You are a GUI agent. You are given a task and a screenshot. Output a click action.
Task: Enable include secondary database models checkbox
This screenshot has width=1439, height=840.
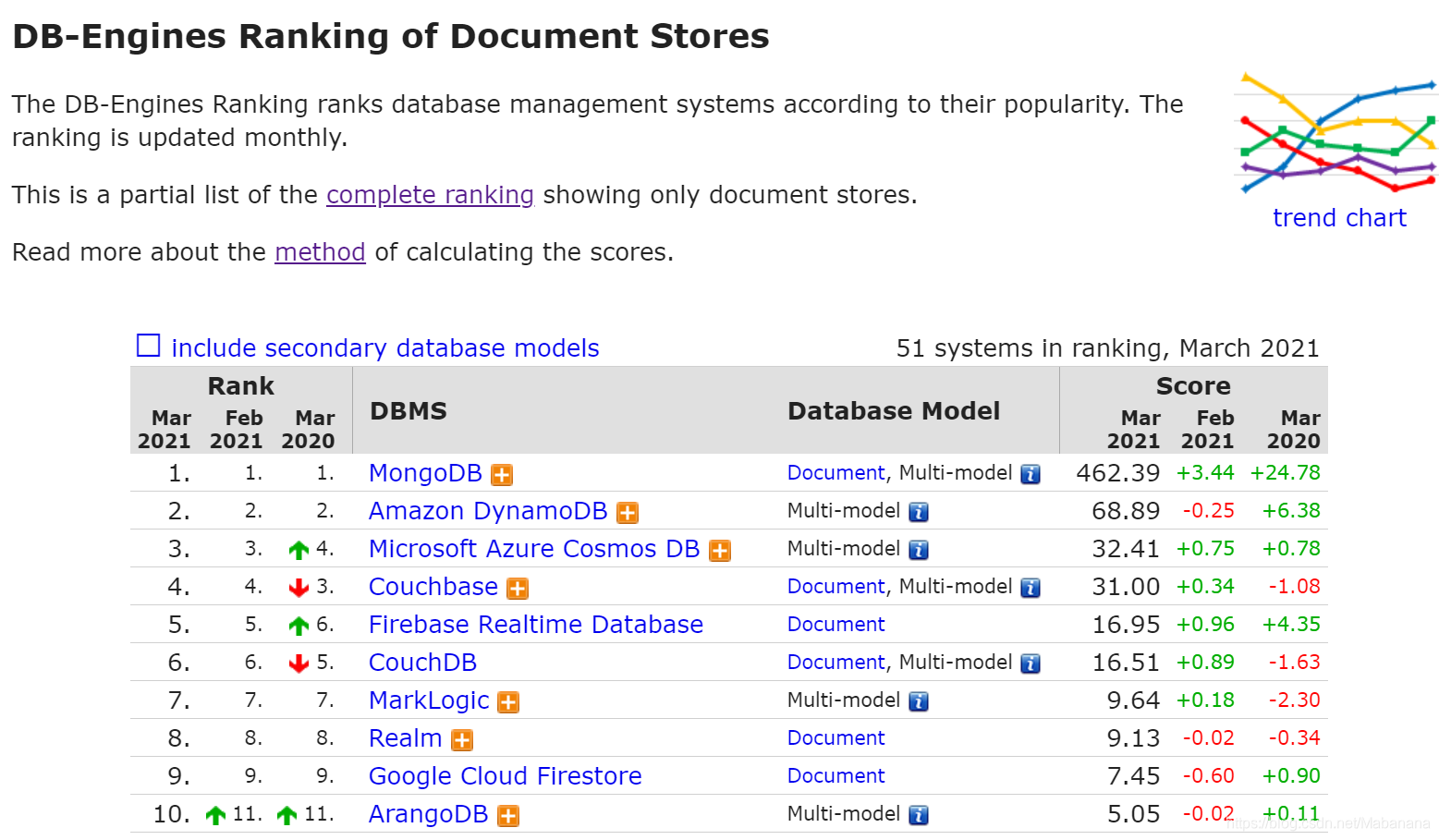point(149,346)
